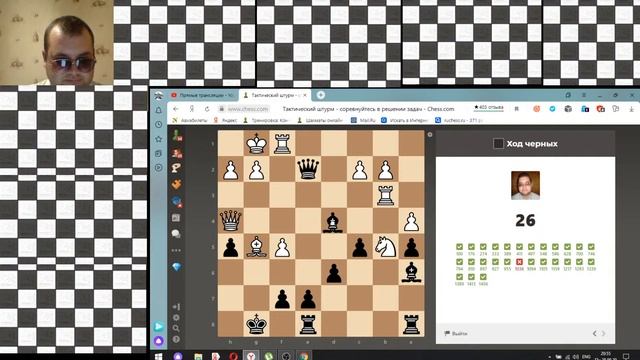
Task: Open the orange puzzle piece Puzzles icon
Action: tap(176, 184)
